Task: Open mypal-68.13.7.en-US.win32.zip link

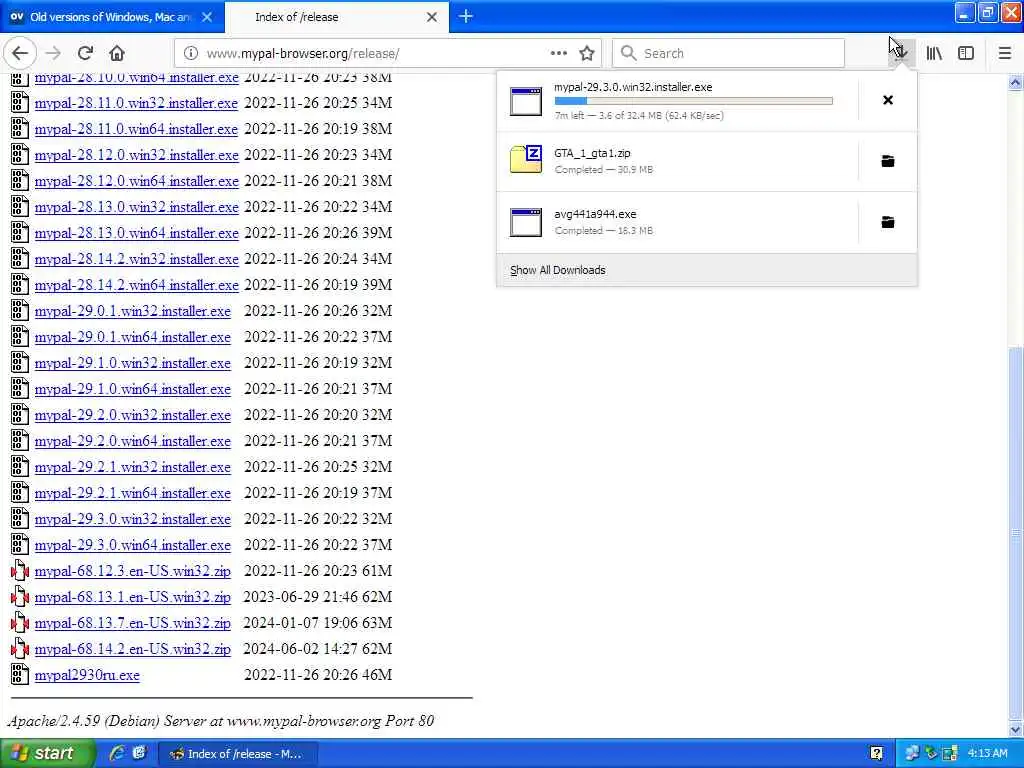Action: (x=133, y=624)
